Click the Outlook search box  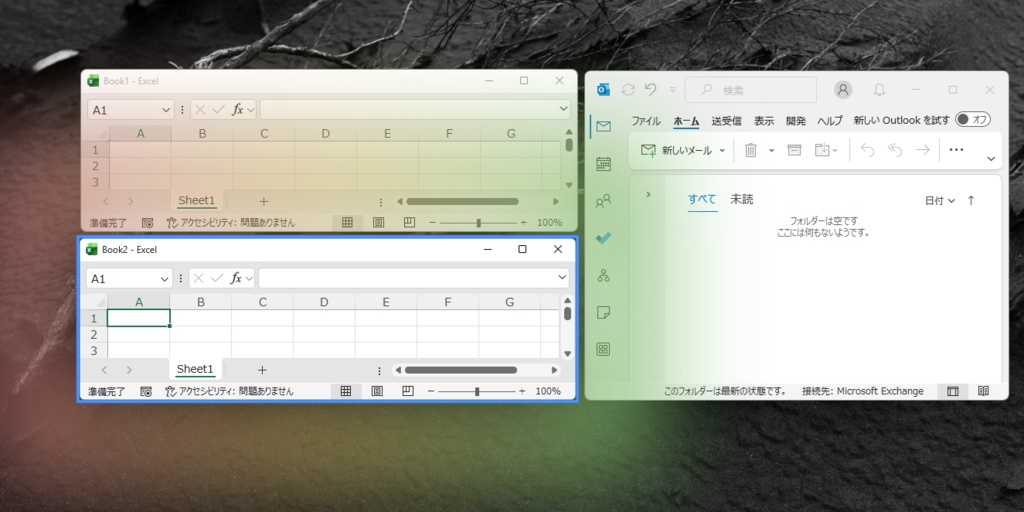tap(750, 90)
